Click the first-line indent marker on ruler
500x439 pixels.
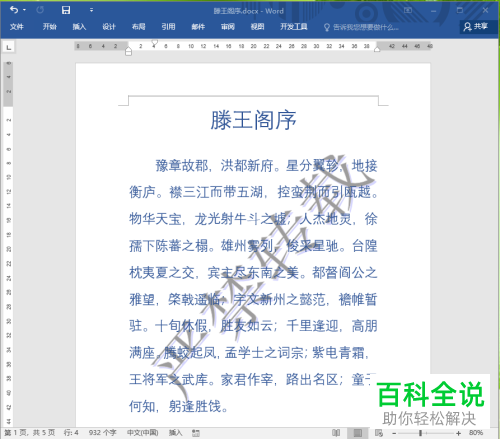coord(154,43)
